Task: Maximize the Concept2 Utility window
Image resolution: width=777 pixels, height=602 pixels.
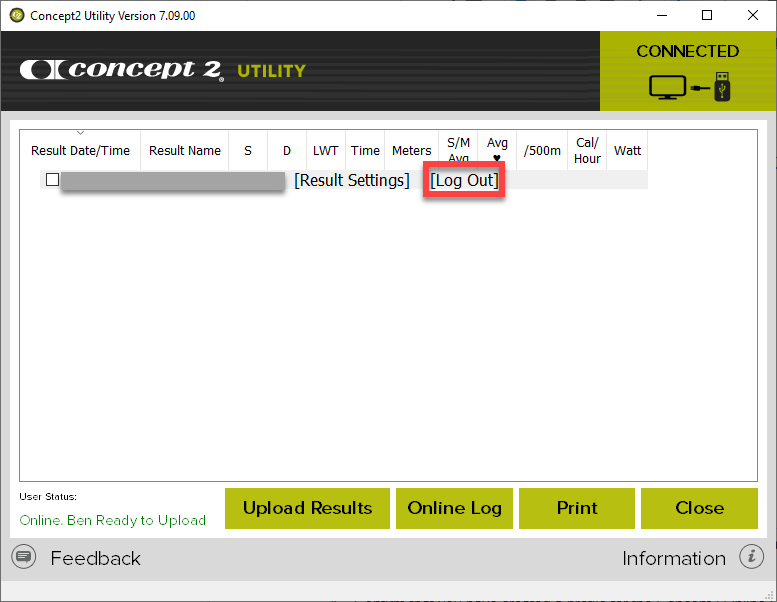Action: pyautogui.click(x=707, y=15)
